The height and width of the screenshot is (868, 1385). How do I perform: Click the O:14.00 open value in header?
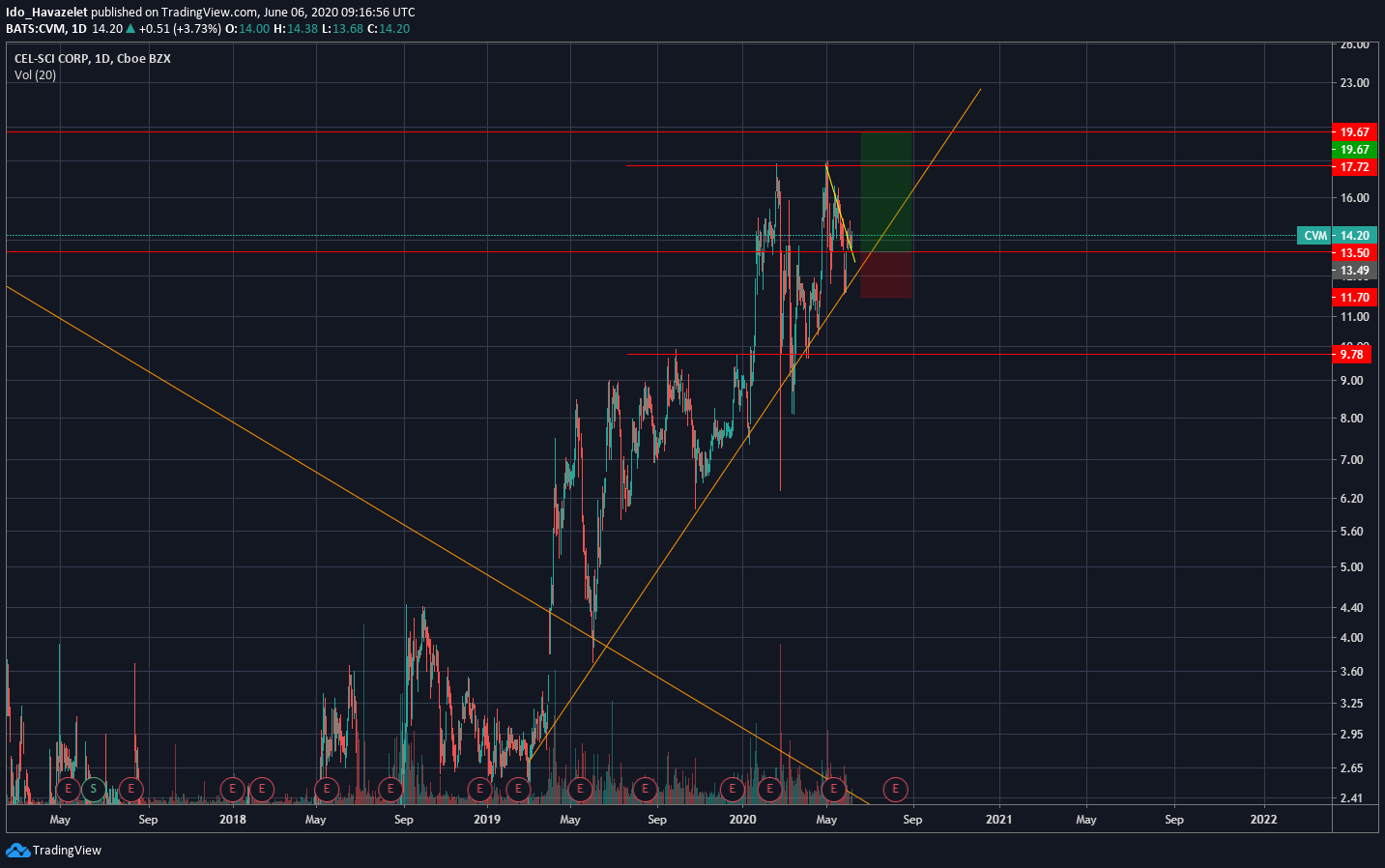(247, 29)
